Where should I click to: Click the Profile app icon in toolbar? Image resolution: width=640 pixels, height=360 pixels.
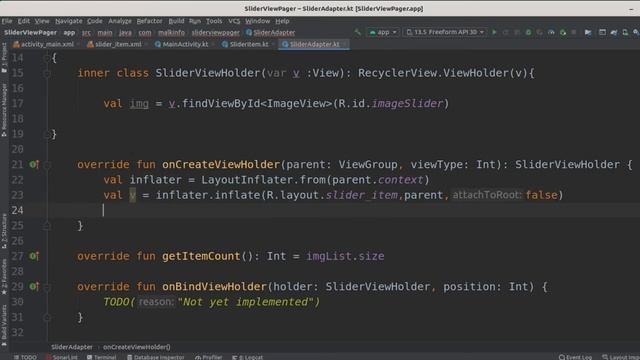click(551, 32)
